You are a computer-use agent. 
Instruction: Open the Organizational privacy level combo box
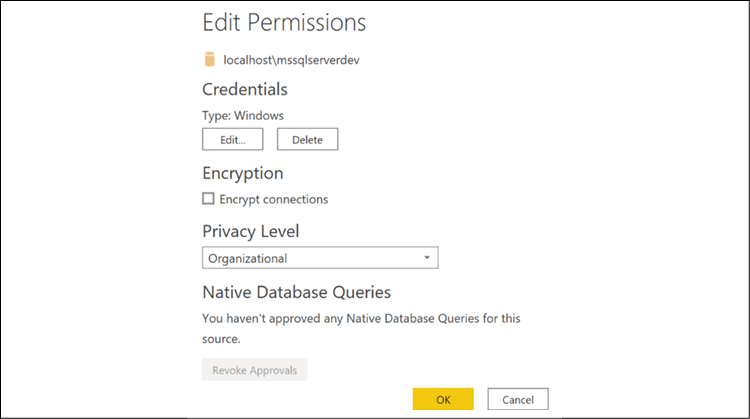320,258
